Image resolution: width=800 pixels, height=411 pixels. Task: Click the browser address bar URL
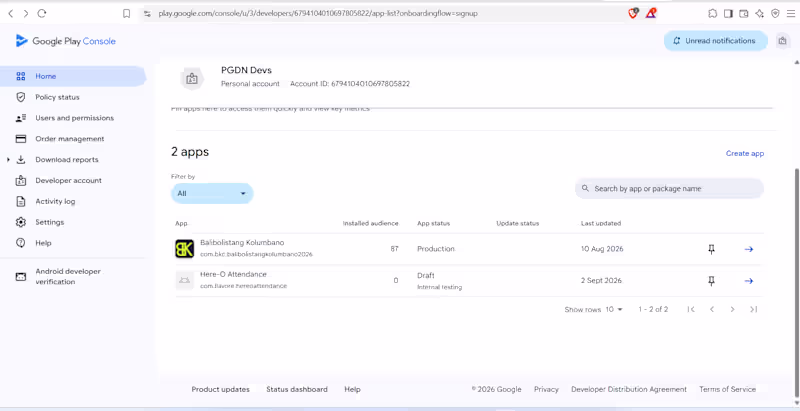(318, 14)
